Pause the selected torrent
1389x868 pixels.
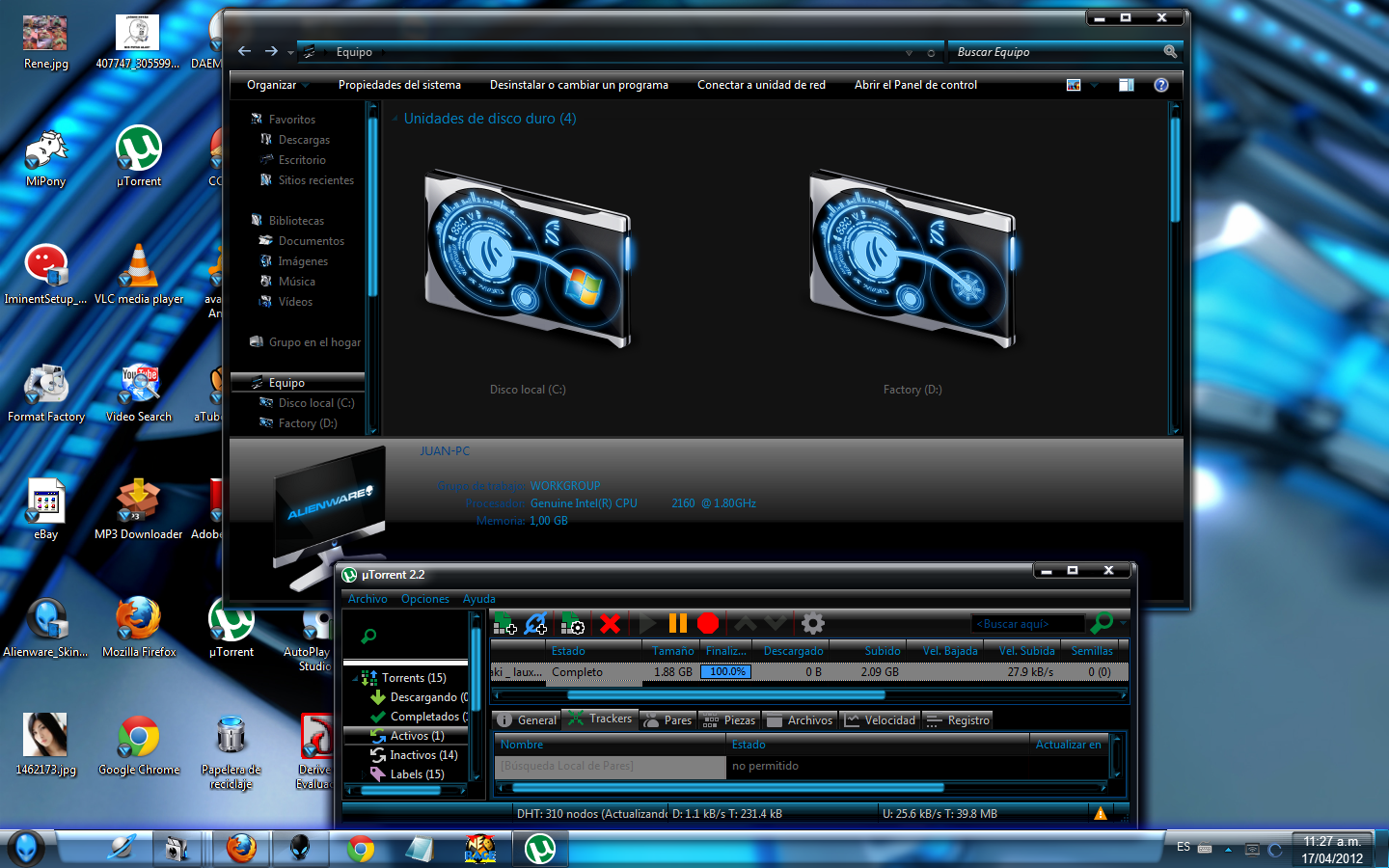pyautogui.click(x=678, y=624)
